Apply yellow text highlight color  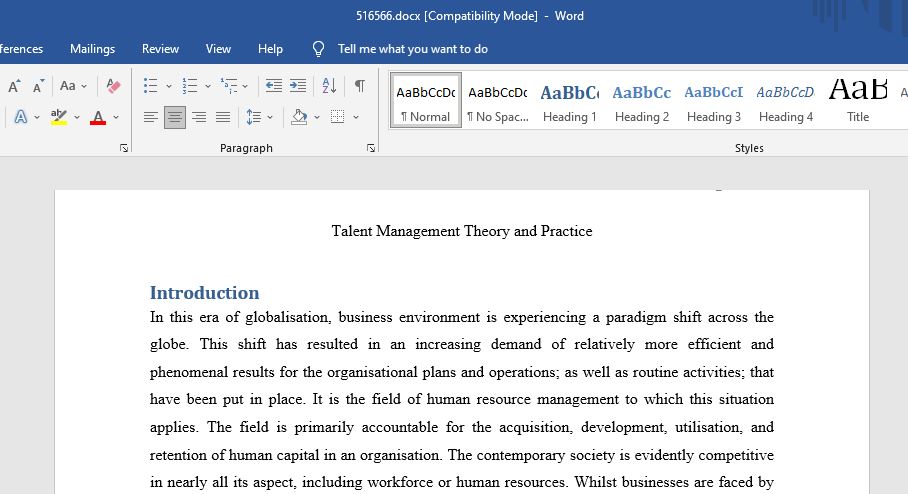pos(58,117)
